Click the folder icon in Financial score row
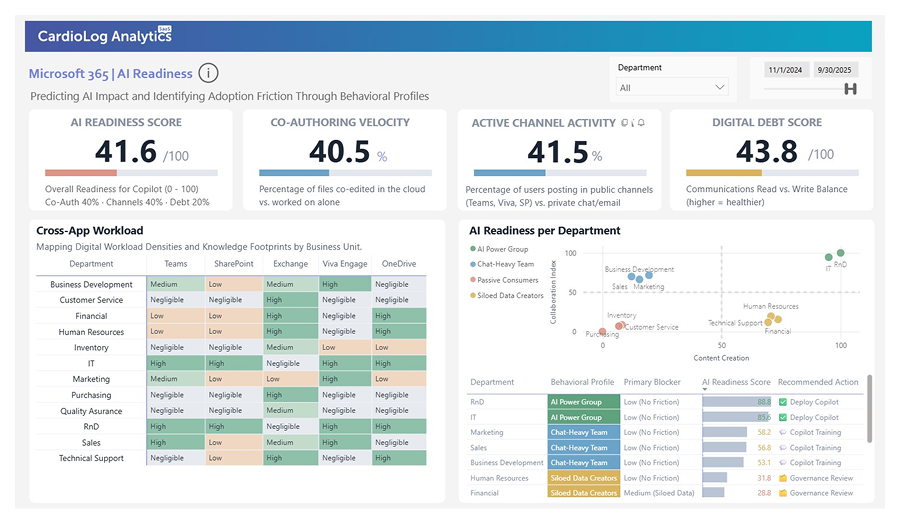Viewport: 900px width, 524px height. [782, 493]
